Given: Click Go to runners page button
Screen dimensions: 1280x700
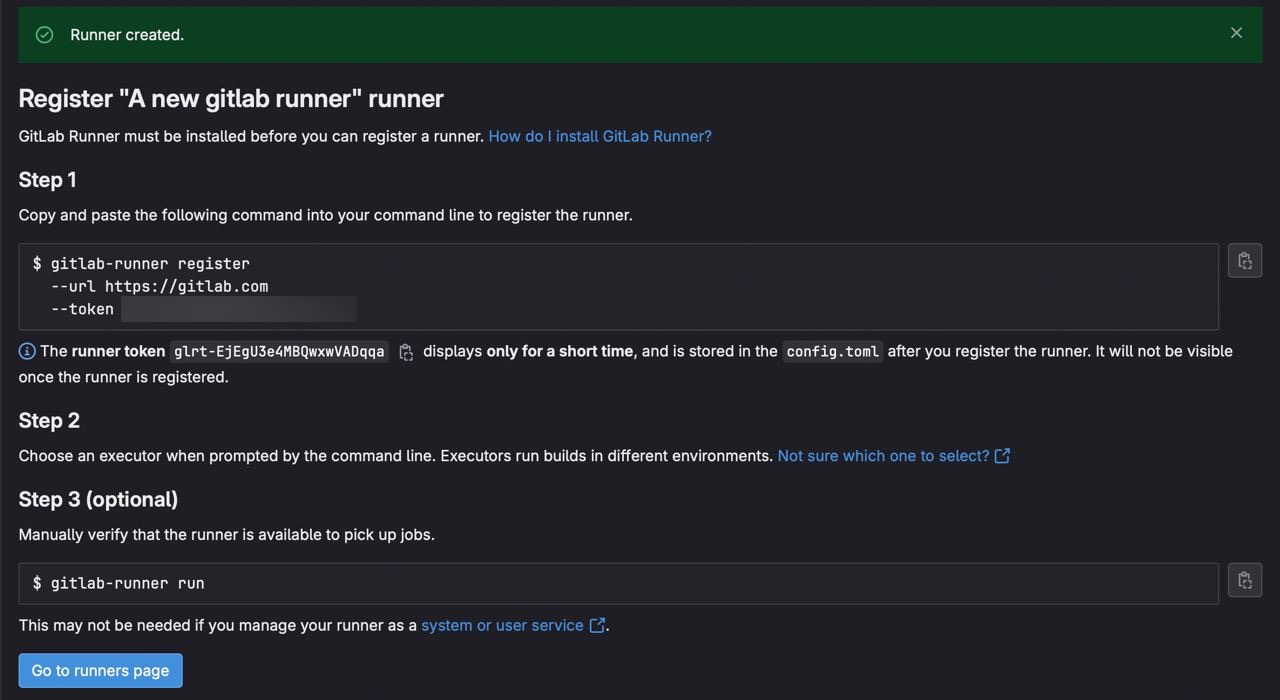Looking at the screenshot, I should pos(100,671).
